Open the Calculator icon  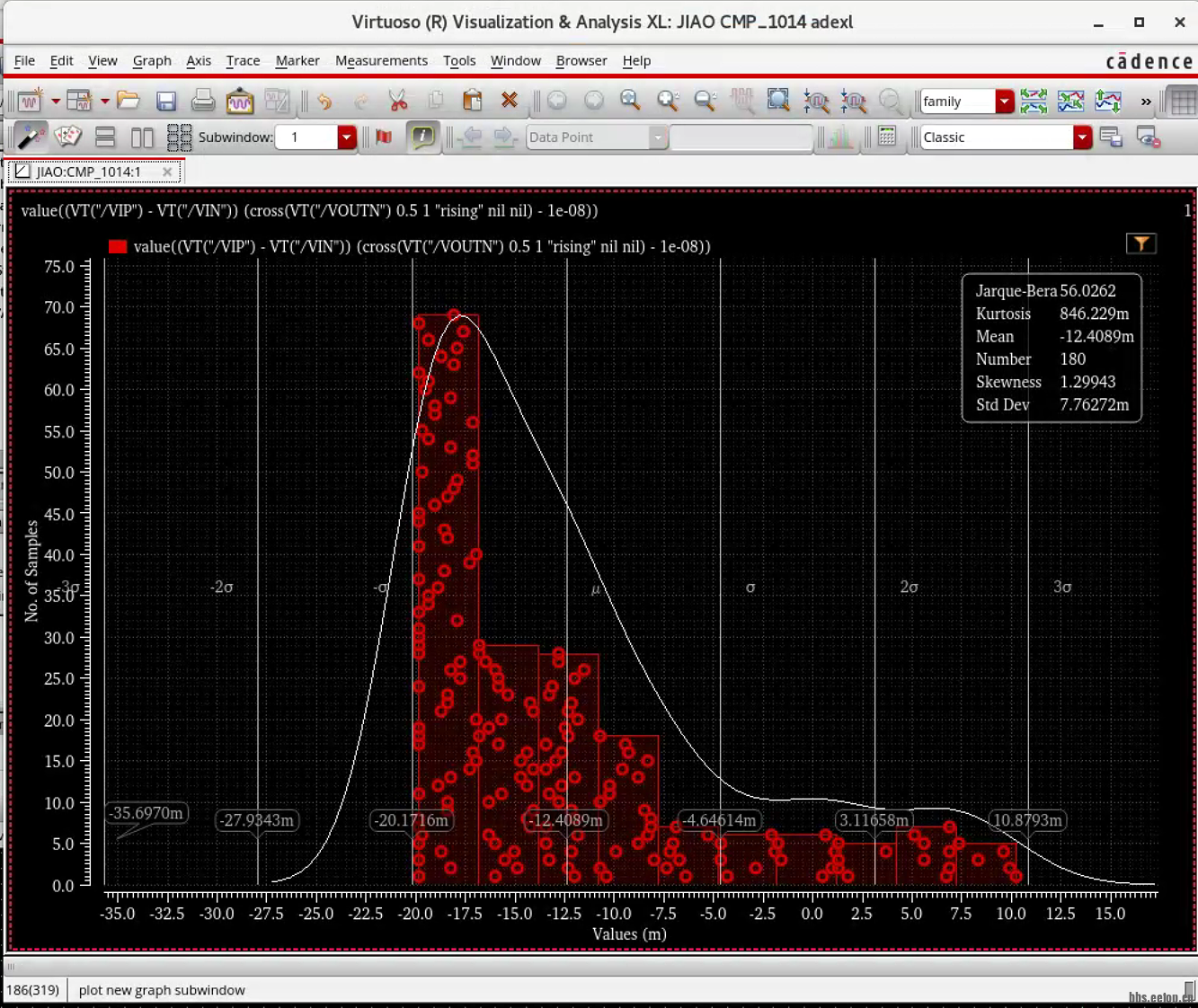887,137
